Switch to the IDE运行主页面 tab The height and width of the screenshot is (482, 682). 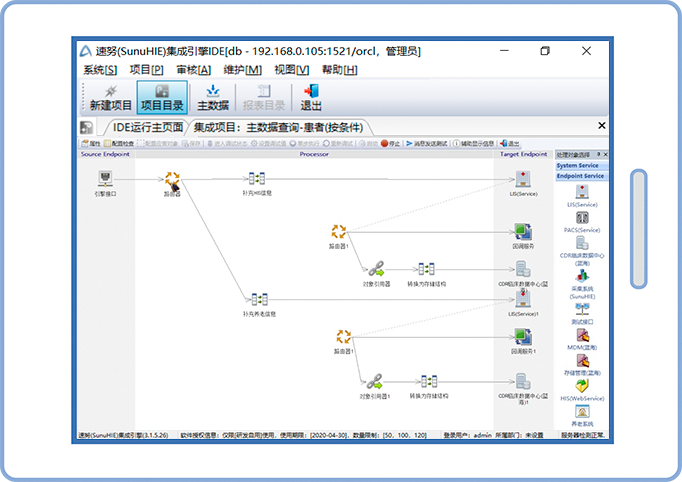[147, 127]
